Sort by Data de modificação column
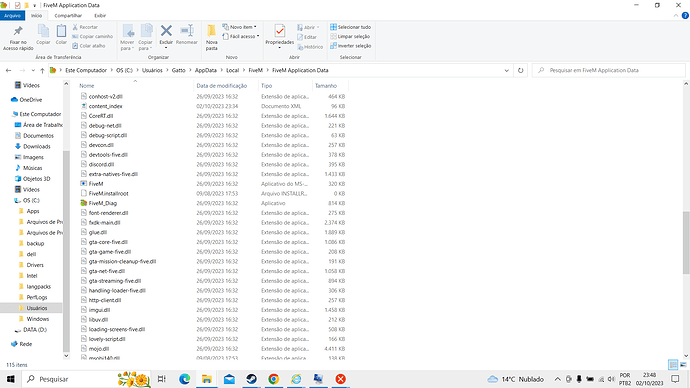 [221, 86]
